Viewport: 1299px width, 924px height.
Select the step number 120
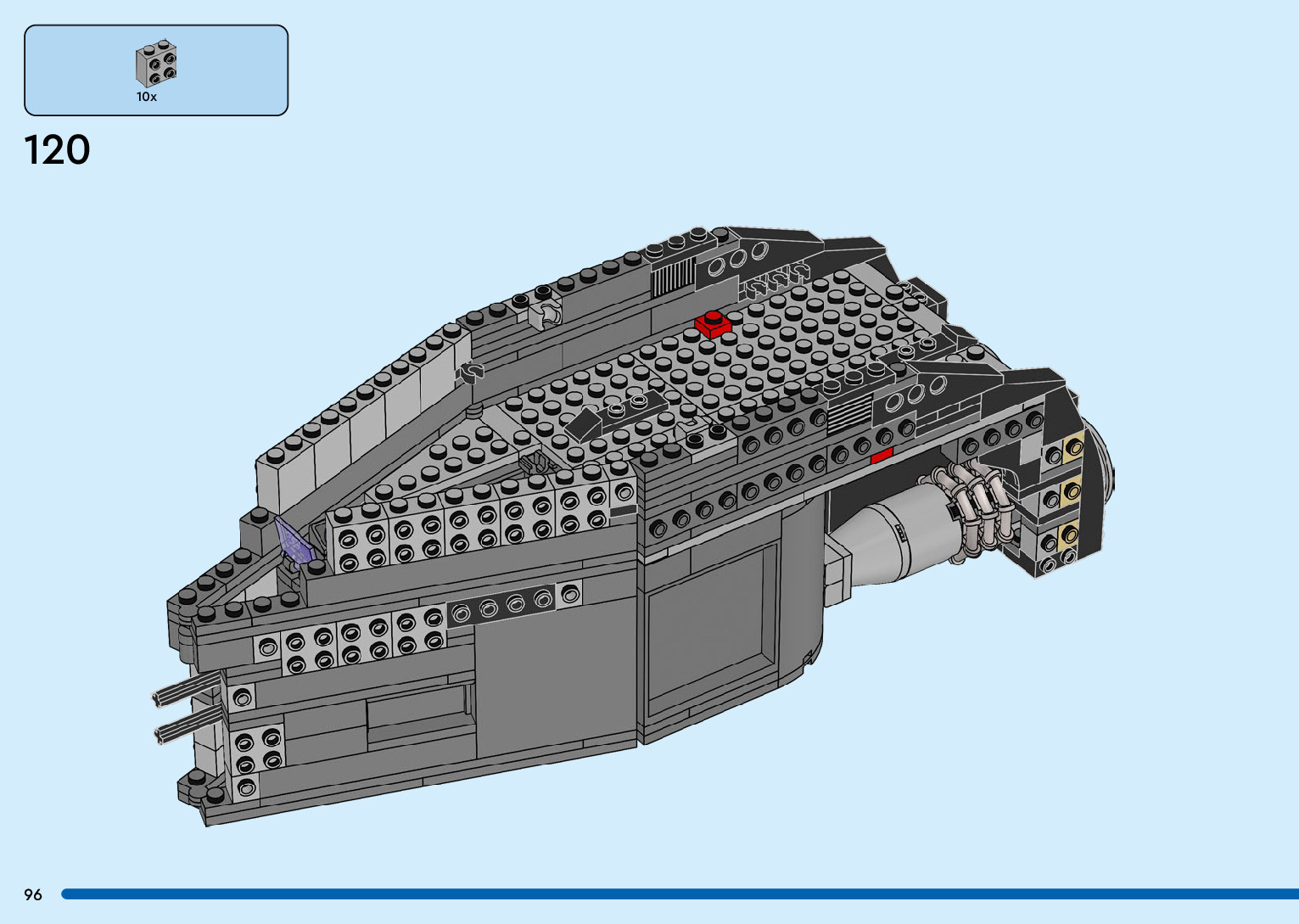pyautogui.click(x=58, y=150)
